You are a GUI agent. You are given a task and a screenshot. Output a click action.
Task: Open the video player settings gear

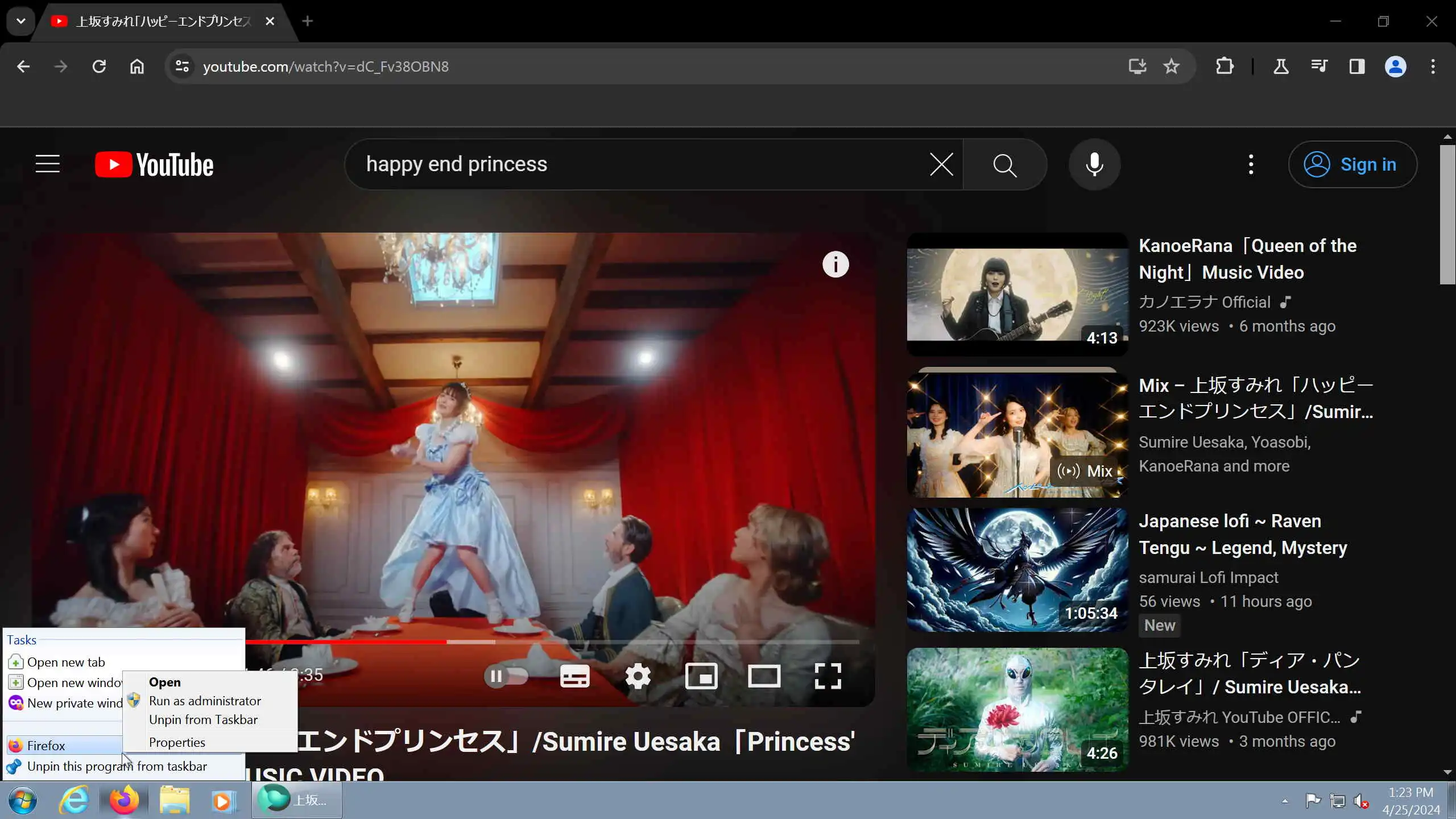pos(638,676)
